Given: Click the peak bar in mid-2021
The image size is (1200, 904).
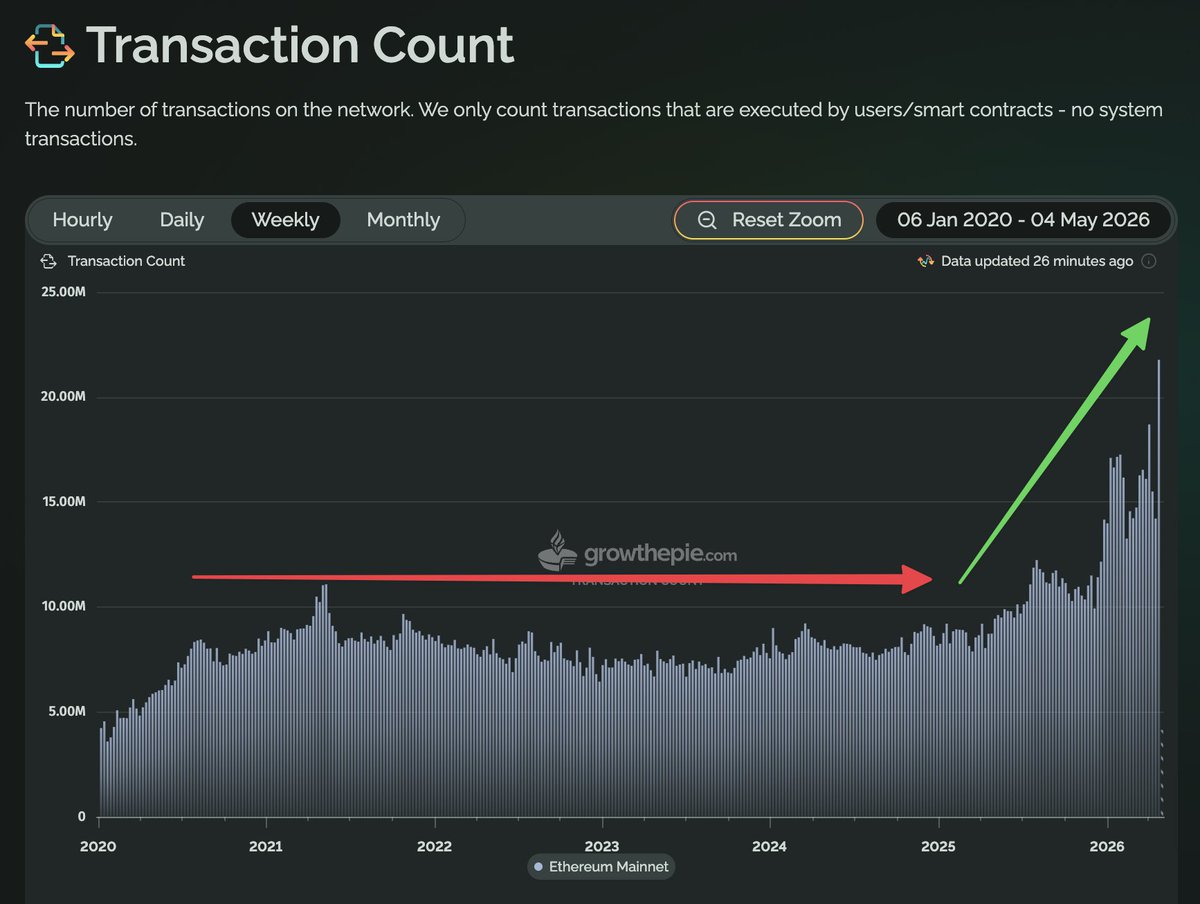Looking at the screenshot, I should [325, 700].
